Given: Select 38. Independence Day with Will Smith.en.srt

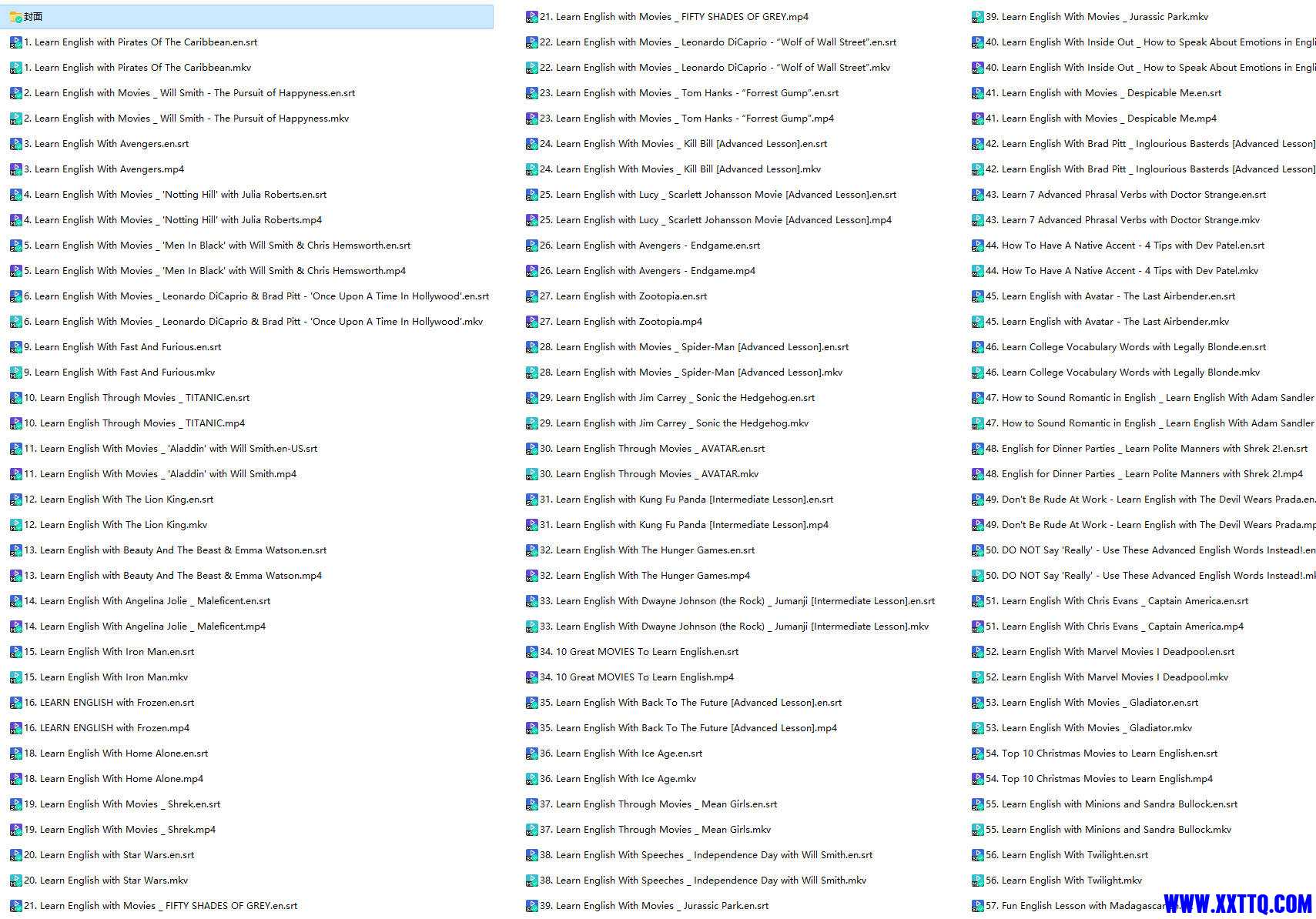Looking at the screenshot, I should point(706,854).
